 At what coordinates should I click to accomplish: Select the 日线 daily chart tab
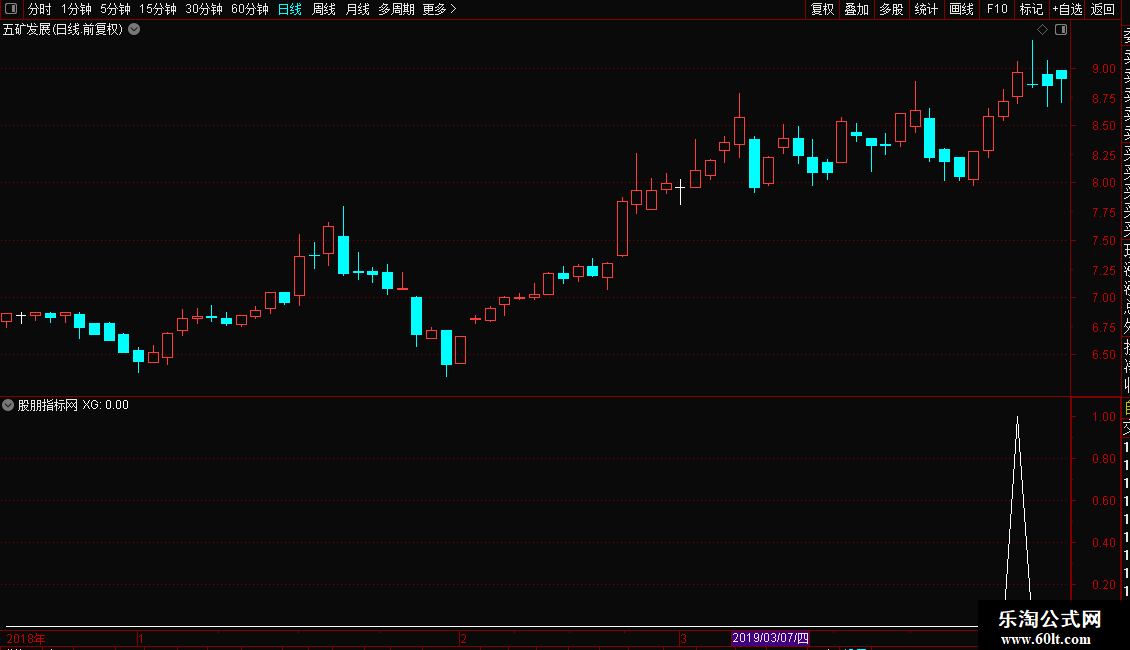click(x=290, y=9)
